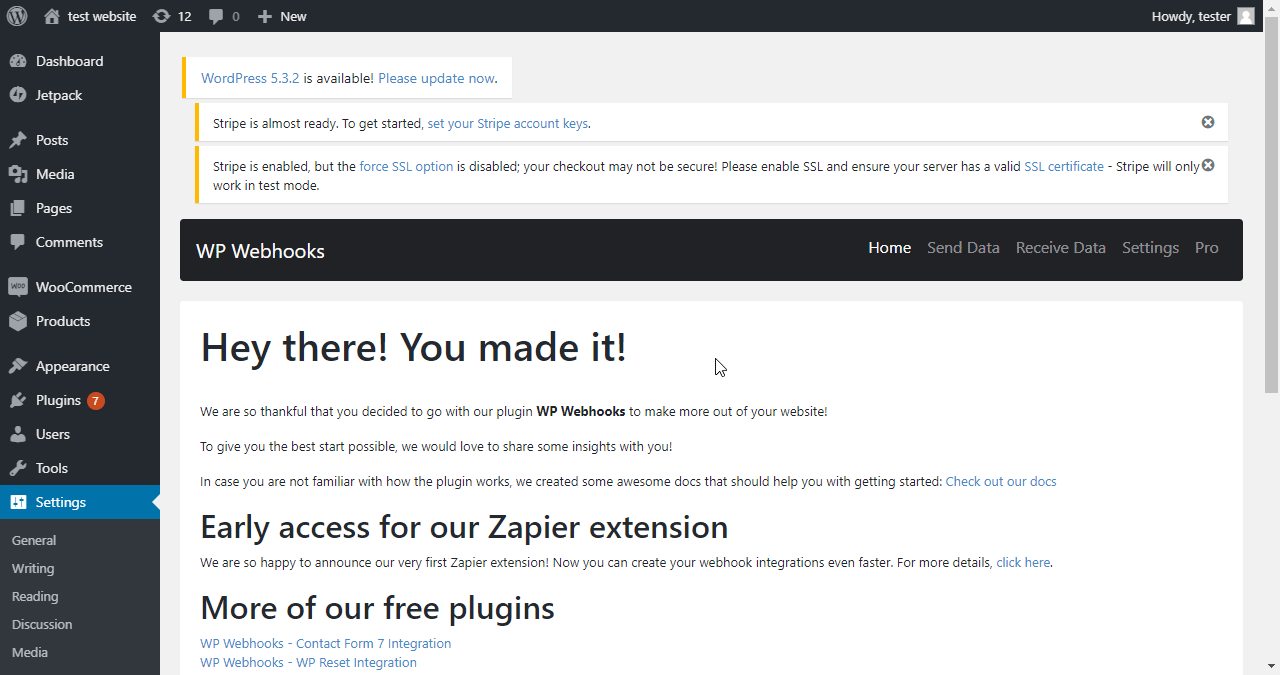Click the Tools wrench icon
The height and width of the screenshot is (675, 1280).
click(18, 468)
